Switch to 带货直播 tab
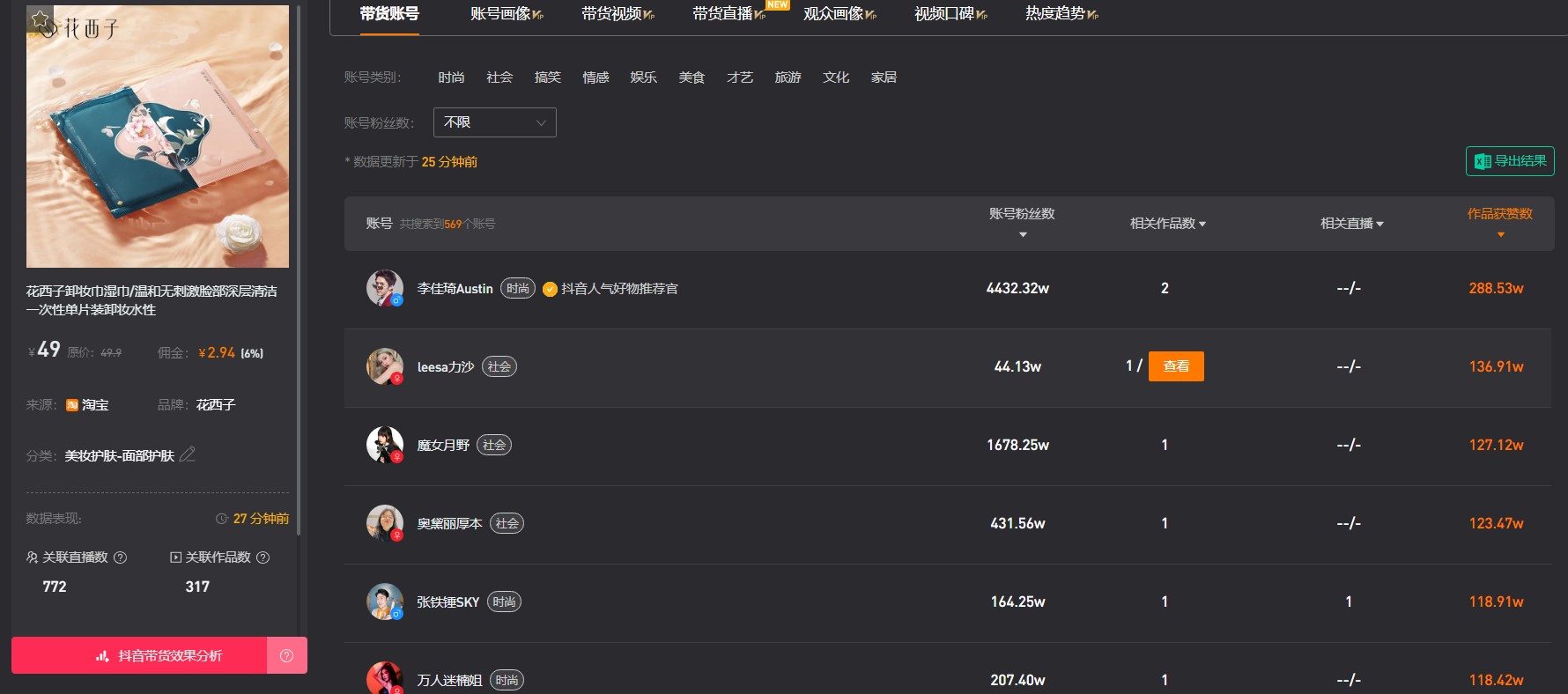 point(729,13)
